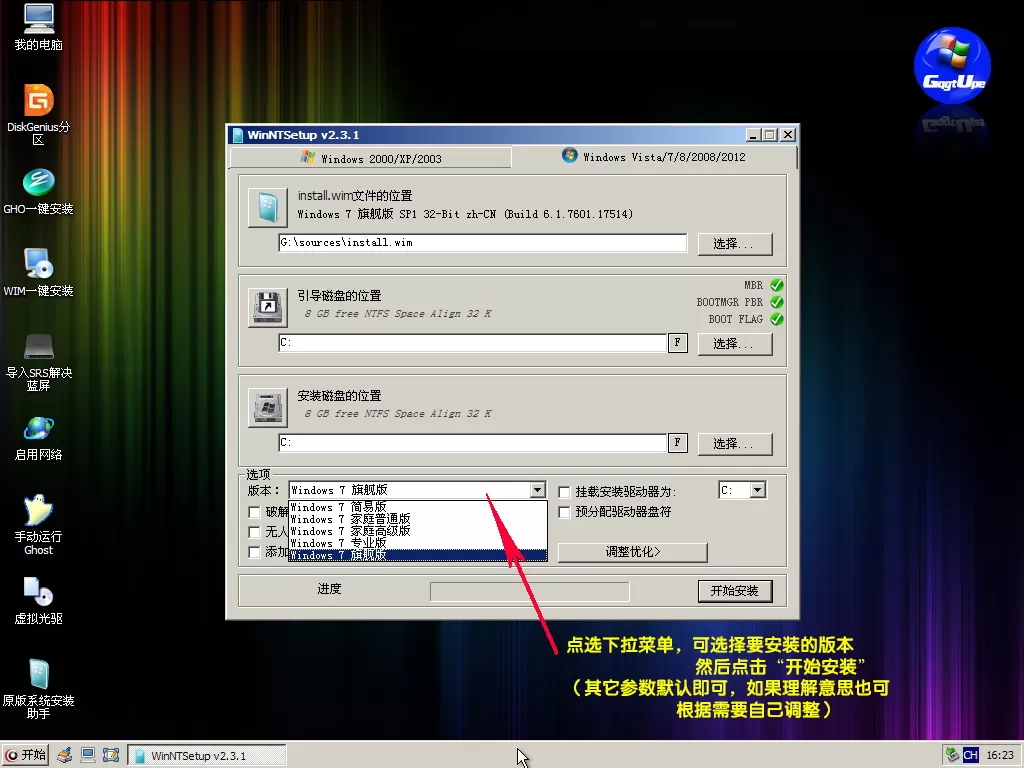Click the 开始安装 button
This screenshot has width=1024, height=768.
[x=734, y=591]
